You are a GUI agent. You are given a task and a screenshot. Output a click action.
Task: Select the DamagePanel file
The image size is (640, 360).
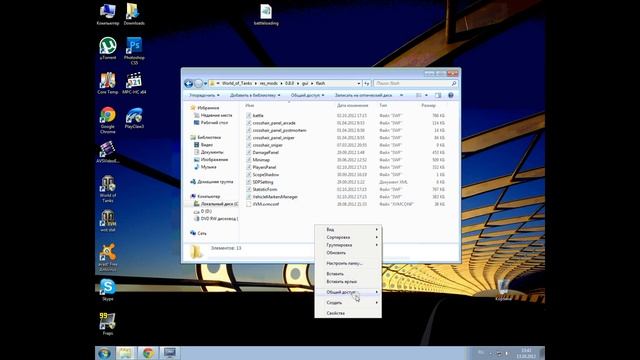point(265,152)
